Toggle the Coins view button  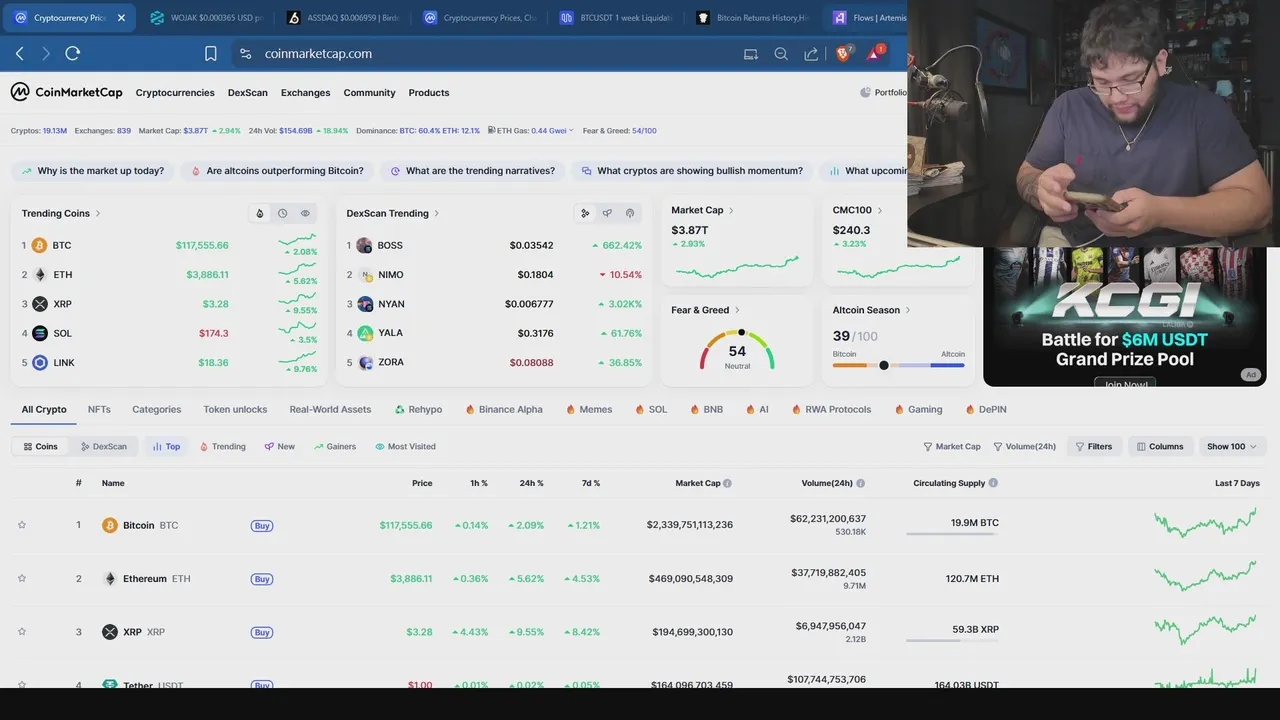41,447
